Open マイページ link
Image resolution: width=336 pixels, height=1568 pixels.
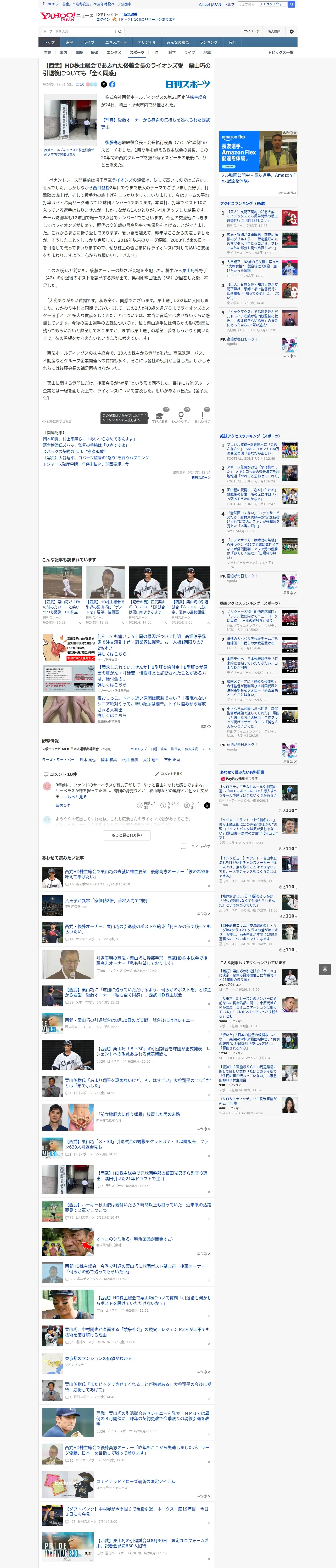(252, 31)
